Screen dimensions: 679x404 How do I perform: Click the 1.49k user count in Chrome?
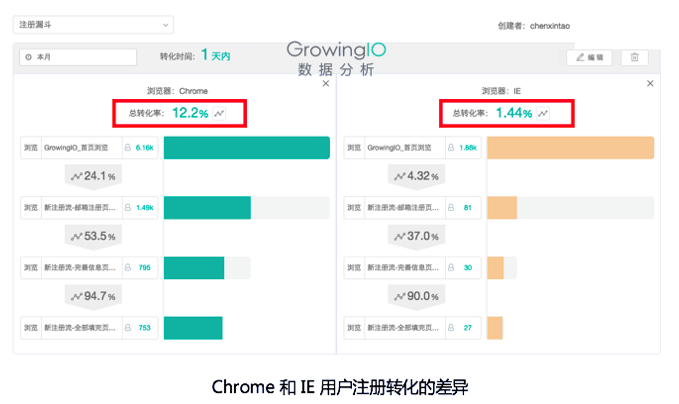pos(144,207)
